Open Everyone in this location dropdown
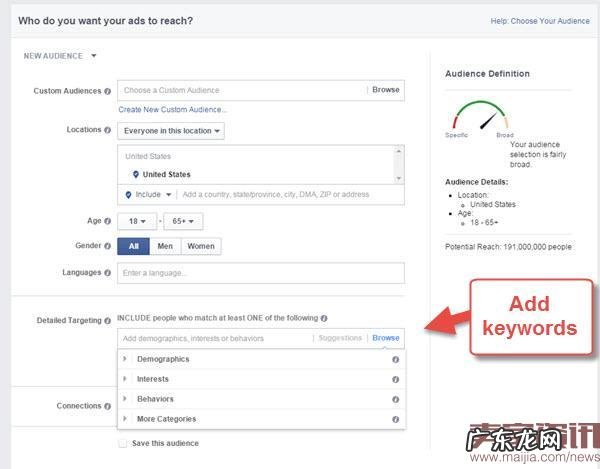Screen dimensions: 600x469 click(171, 131)
